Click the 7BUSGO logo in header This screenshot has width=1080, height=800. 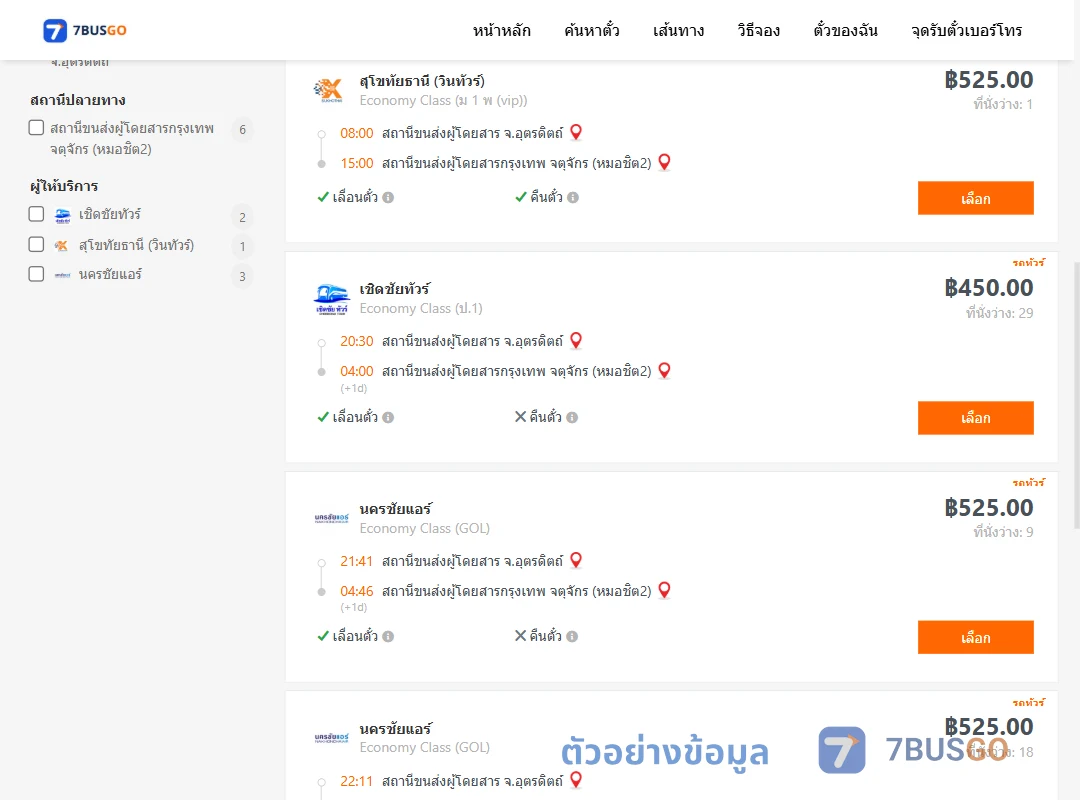pos(85,30)
